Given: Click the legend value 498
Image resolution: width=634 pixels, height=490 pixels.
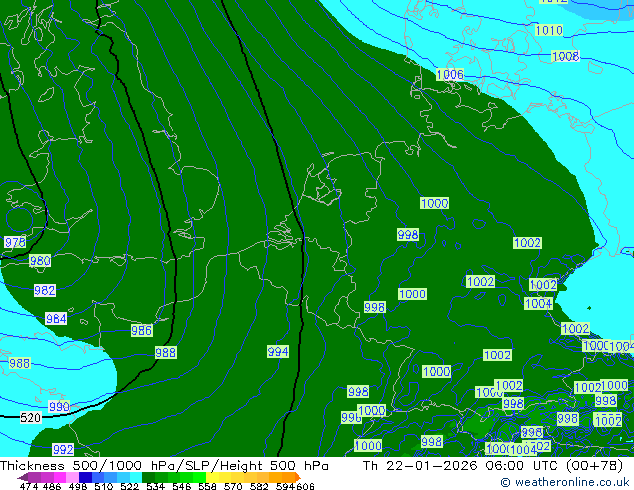Looking at the screenshot, I should [x=78, y=486].
